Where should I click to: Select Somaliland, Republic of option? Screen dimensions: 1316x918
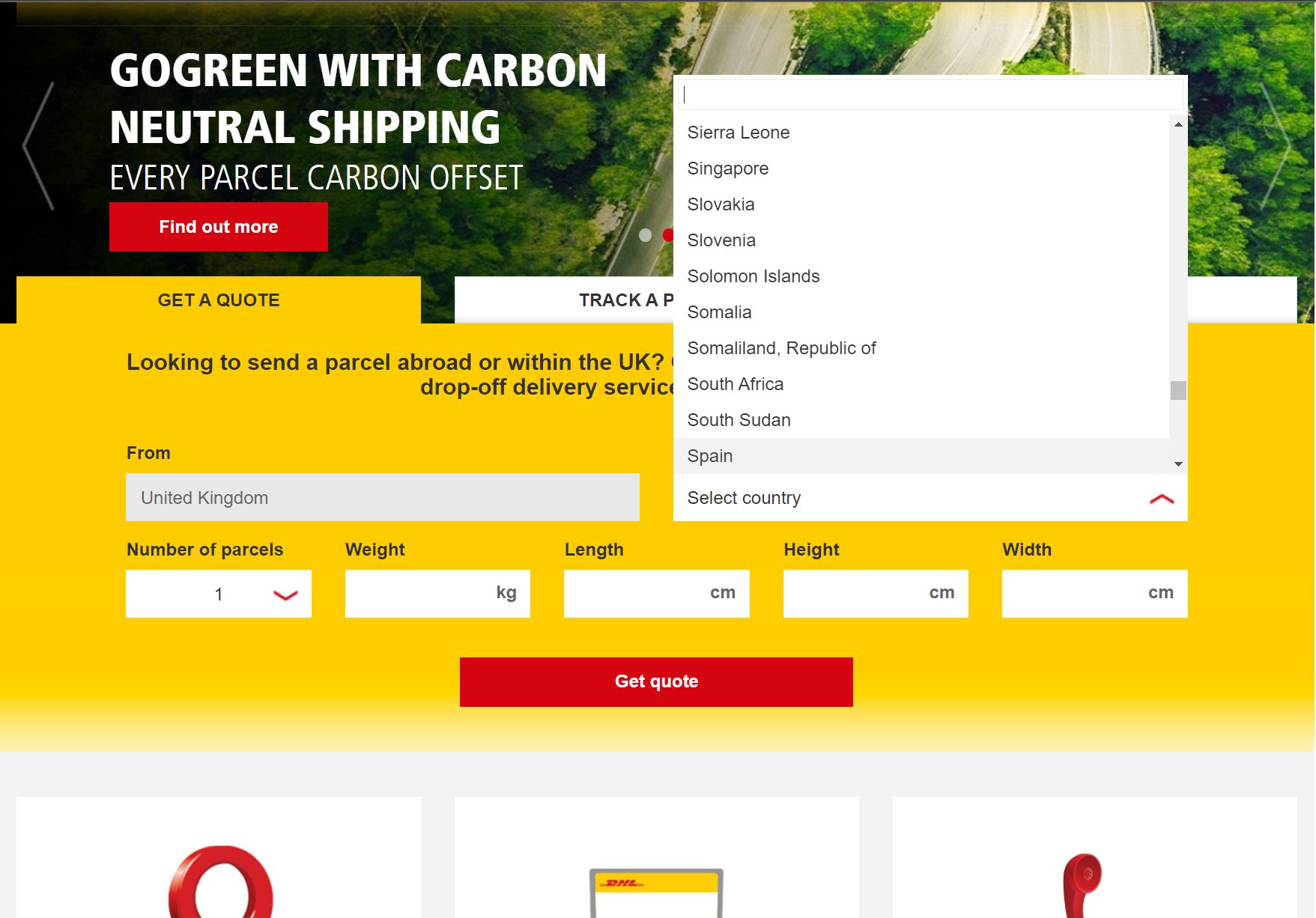pos(921,348)
